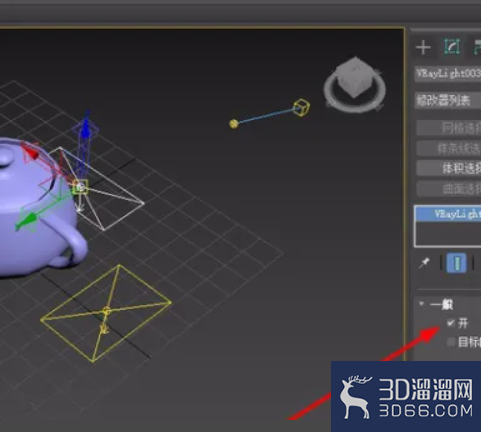Click the 样条线选择 button
The height and width of the screenshot is (432, 481).
coord(449,148)
